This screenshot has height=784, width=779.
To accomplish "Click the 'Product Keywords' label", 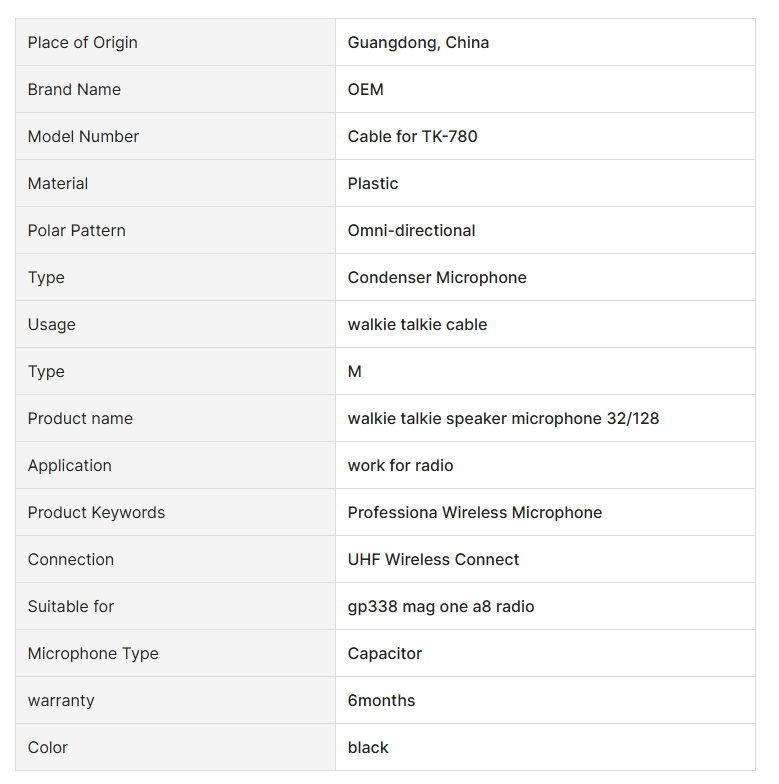I will click(x=96, y=512).
